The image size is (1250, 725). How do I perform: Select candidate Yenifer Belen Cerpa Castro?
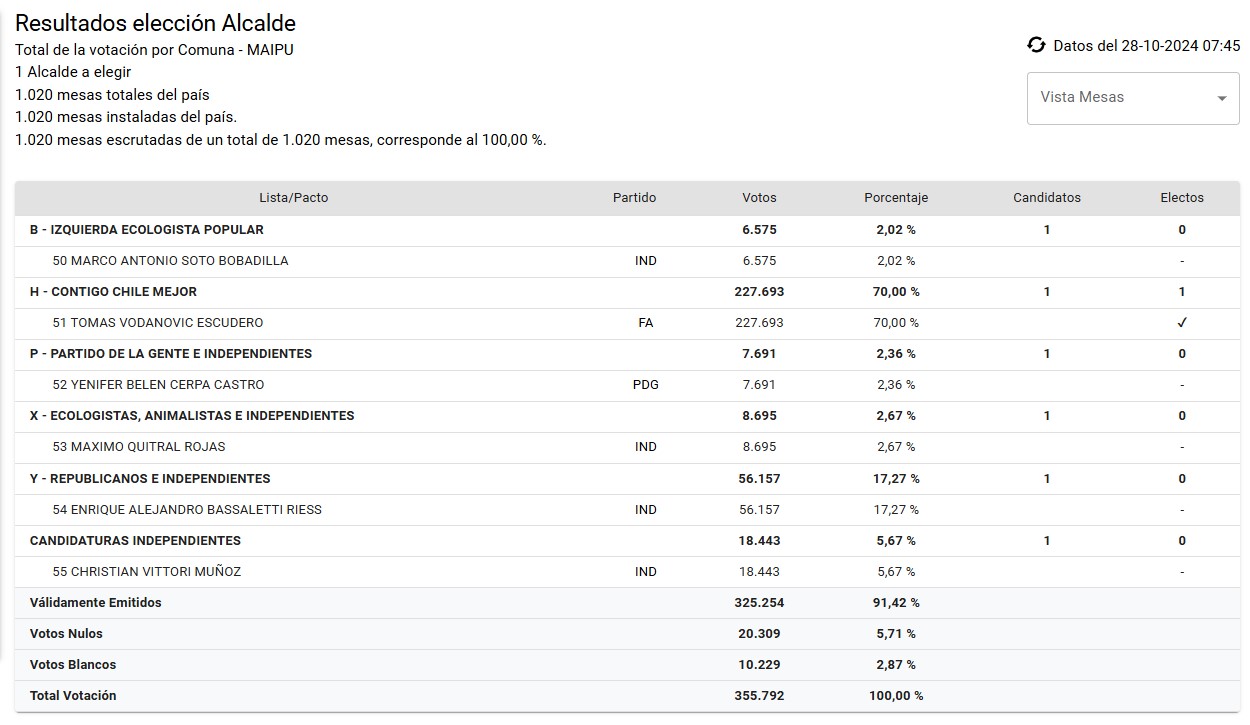pos(158,385)
